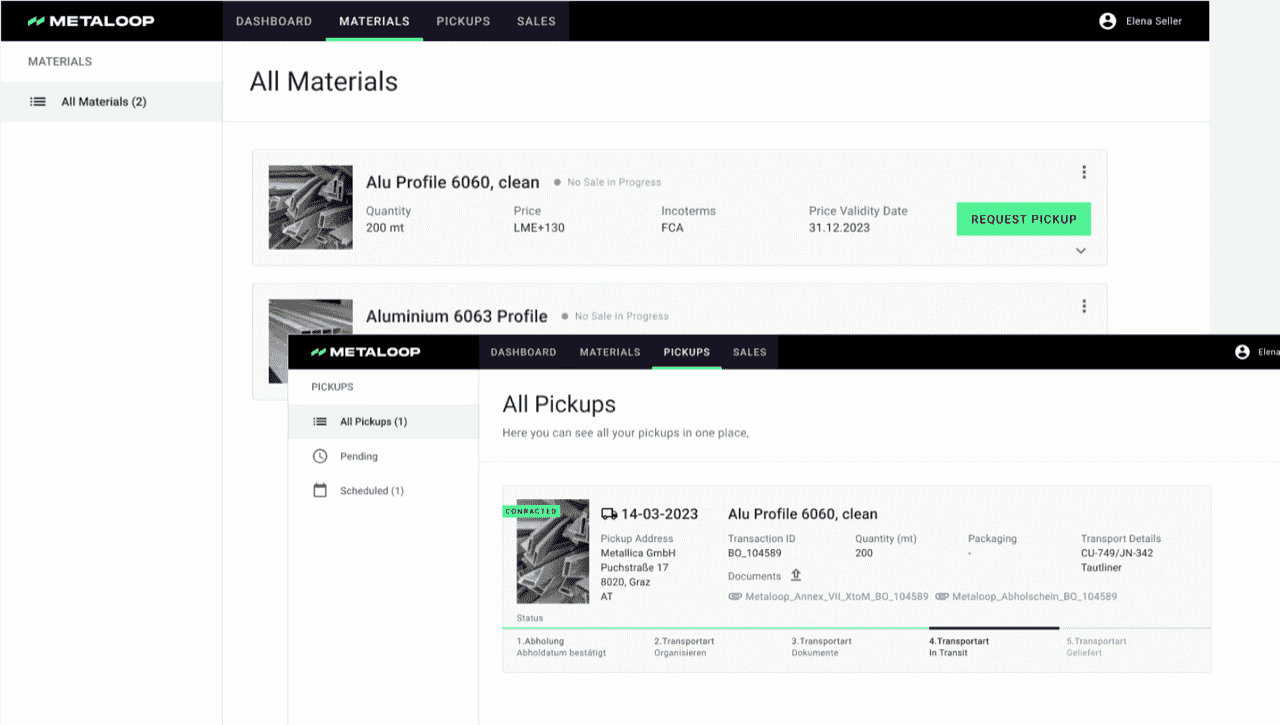Select Materials tab in All Materials window
The width and height of the screenshot is (1280, 725).
pos(374,21)
